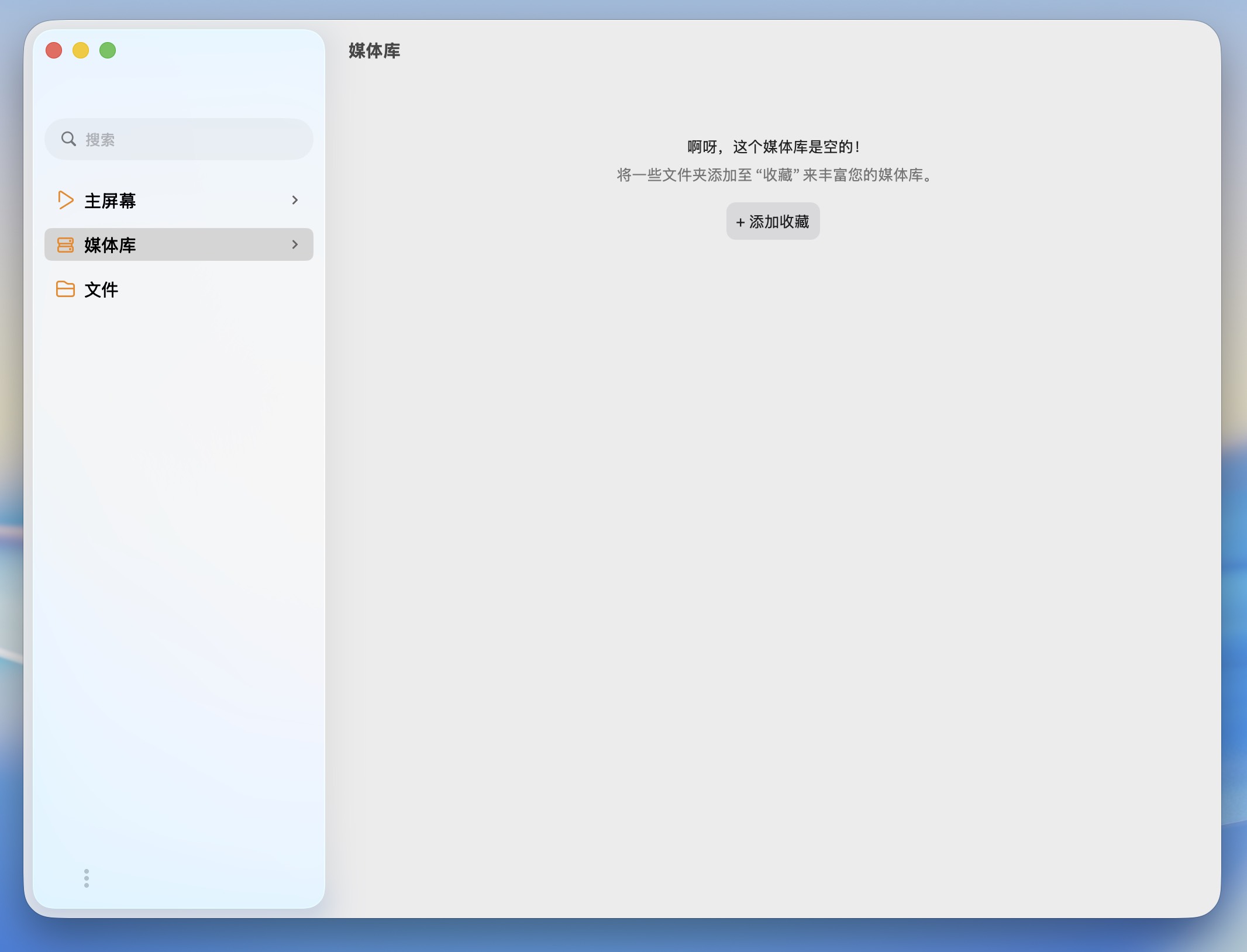Click the orange folder icon beside 文件

(66, 289)
